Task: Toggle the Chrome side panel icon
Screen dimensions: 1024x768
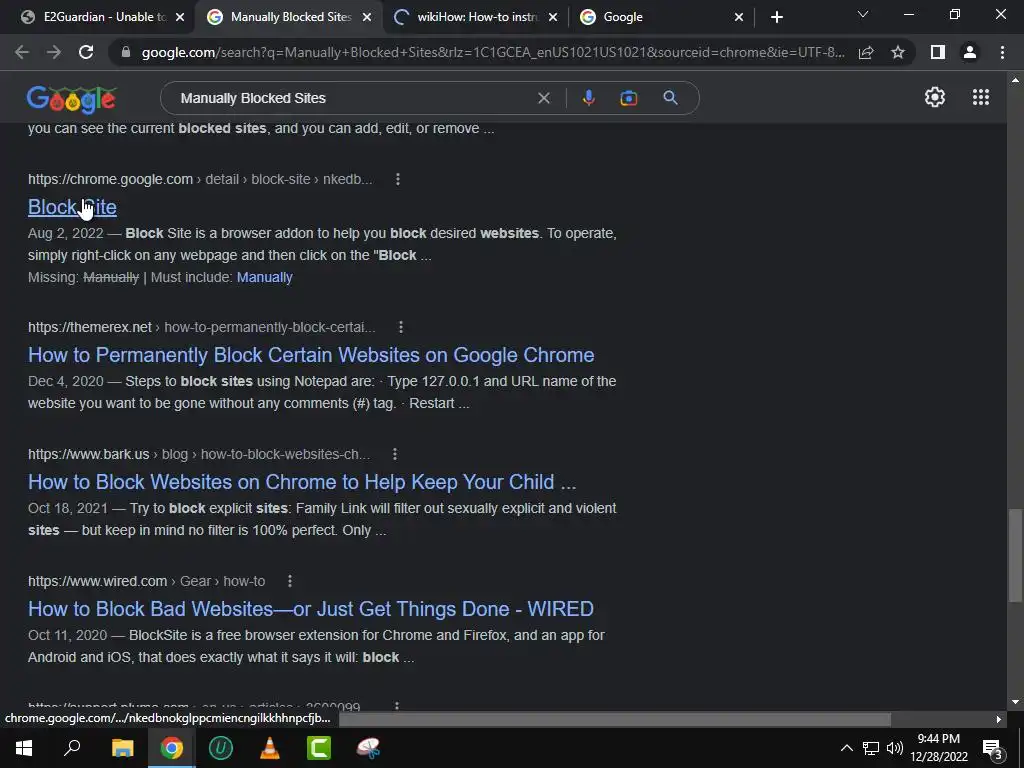Action: click(938, 52)
